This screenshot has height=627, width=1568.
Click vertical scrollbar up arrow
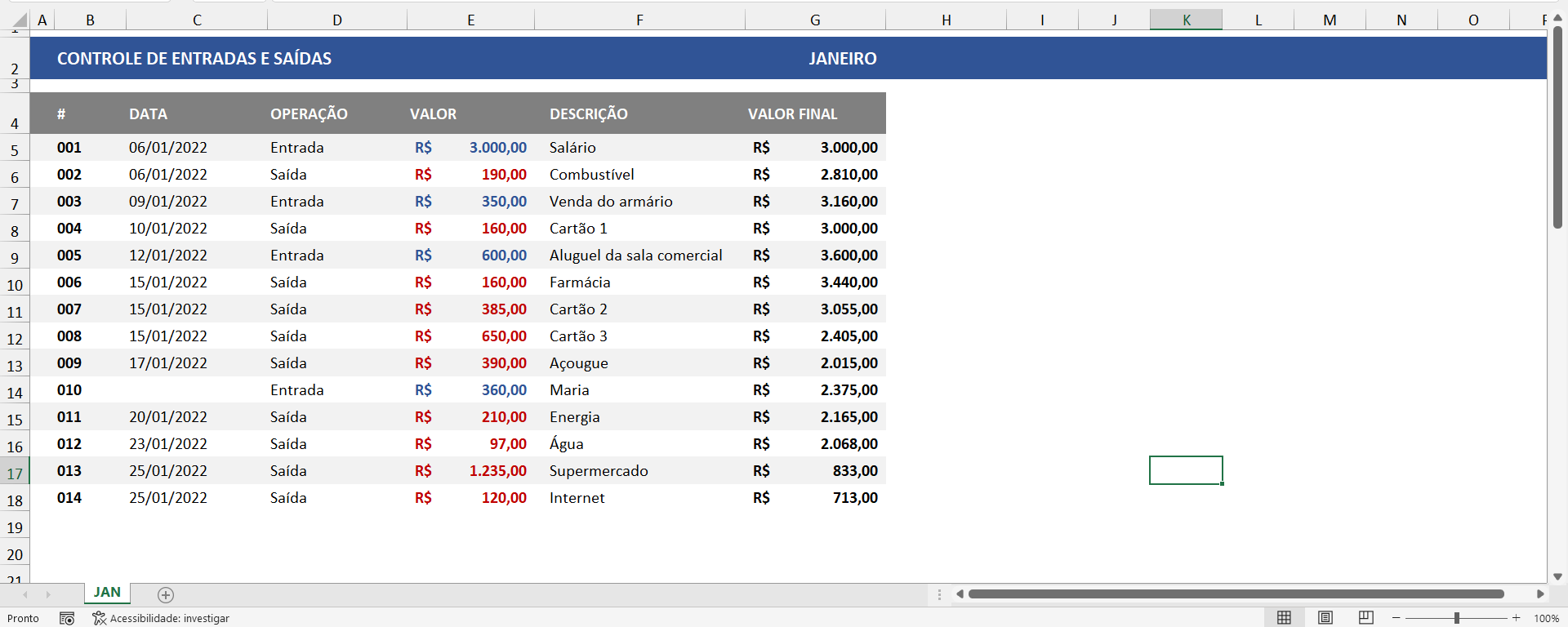tap(1557, 17)
